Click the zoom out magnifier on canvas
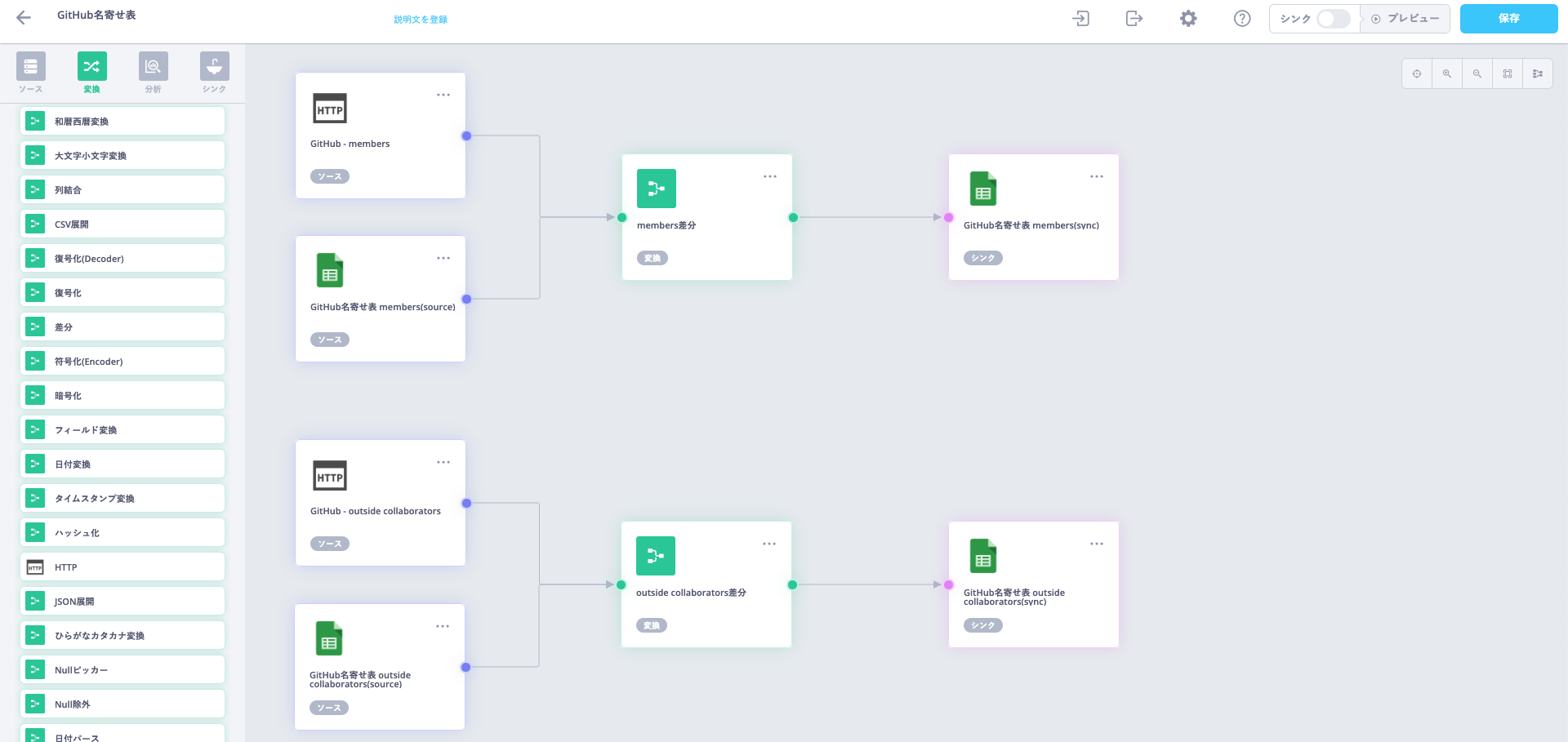Screen dimensions: 1568x742 [x=1477, y=73]
